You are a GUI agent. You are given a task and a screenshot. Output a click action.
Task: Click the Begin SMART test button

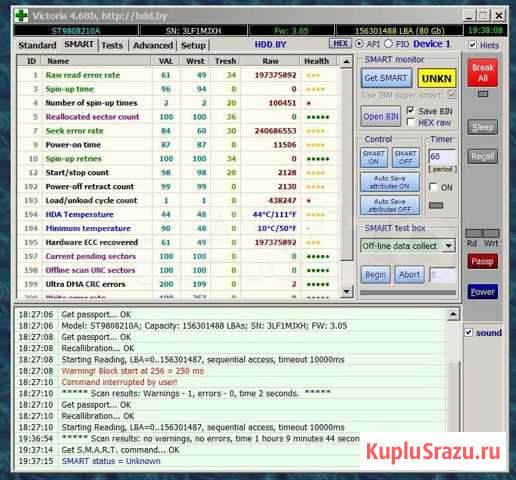(x=375, y=275)
